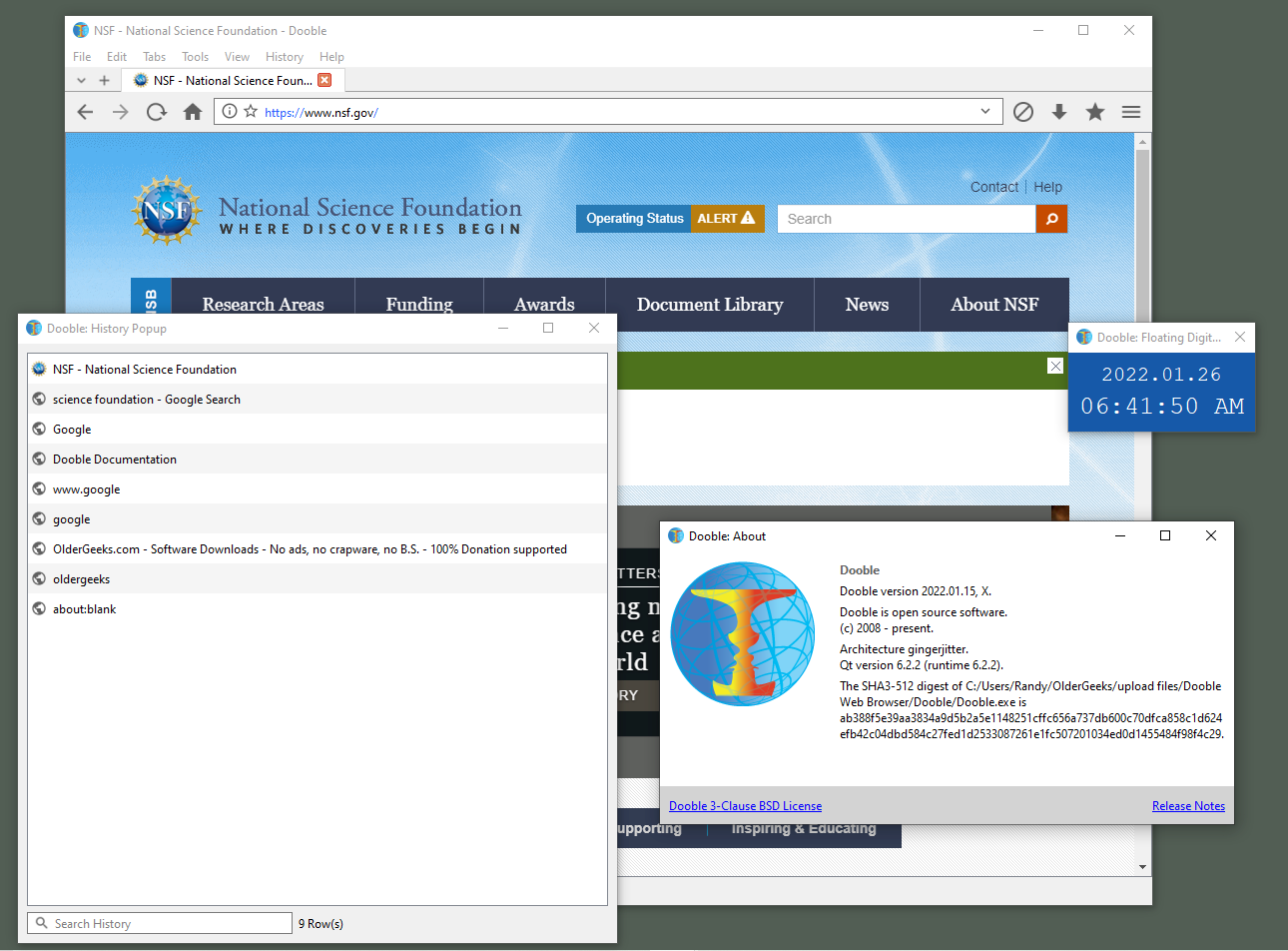
Task: Open the Tabs menu
Action: [x=154, y=57]
